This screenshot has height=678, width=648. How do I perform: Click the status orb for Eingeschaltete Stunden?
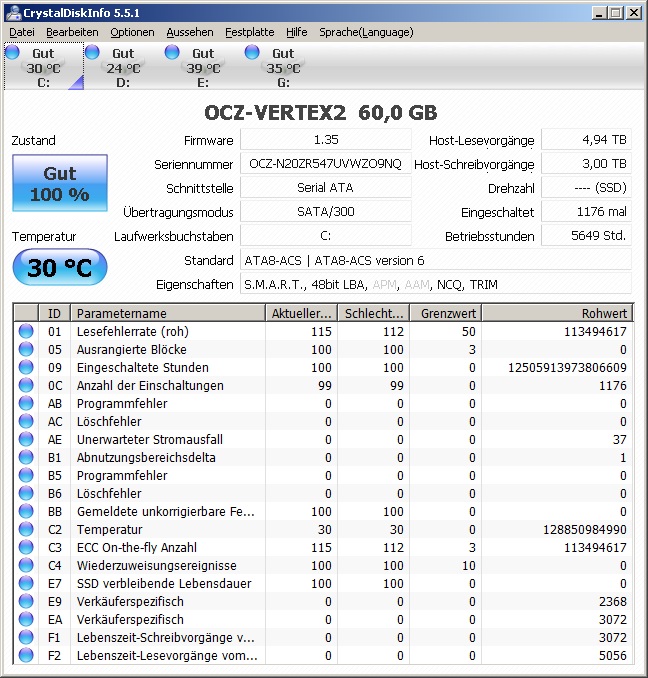[x=26, y=368]
